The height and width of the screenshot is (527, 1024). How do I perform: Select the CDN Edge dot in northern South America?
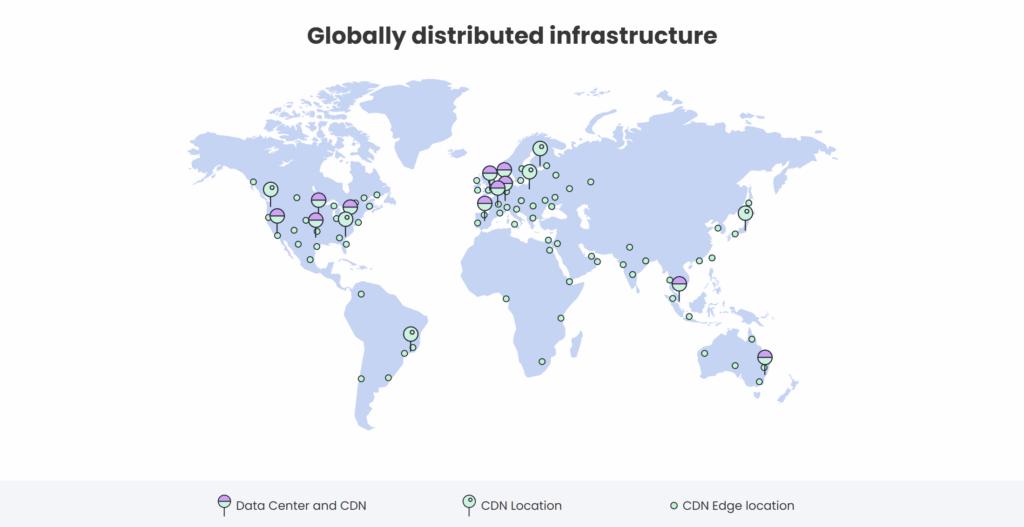pos(361,294)
